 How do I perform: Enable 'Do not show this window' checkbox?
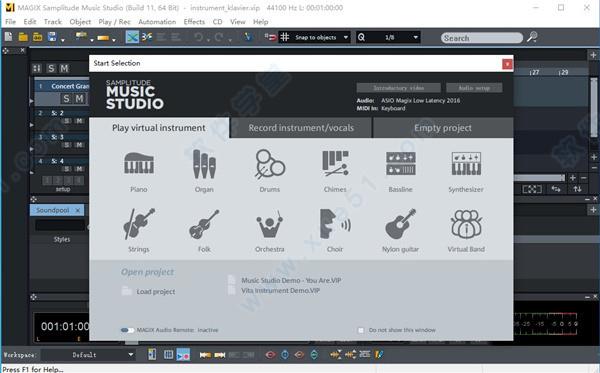(x=361, y=330)
